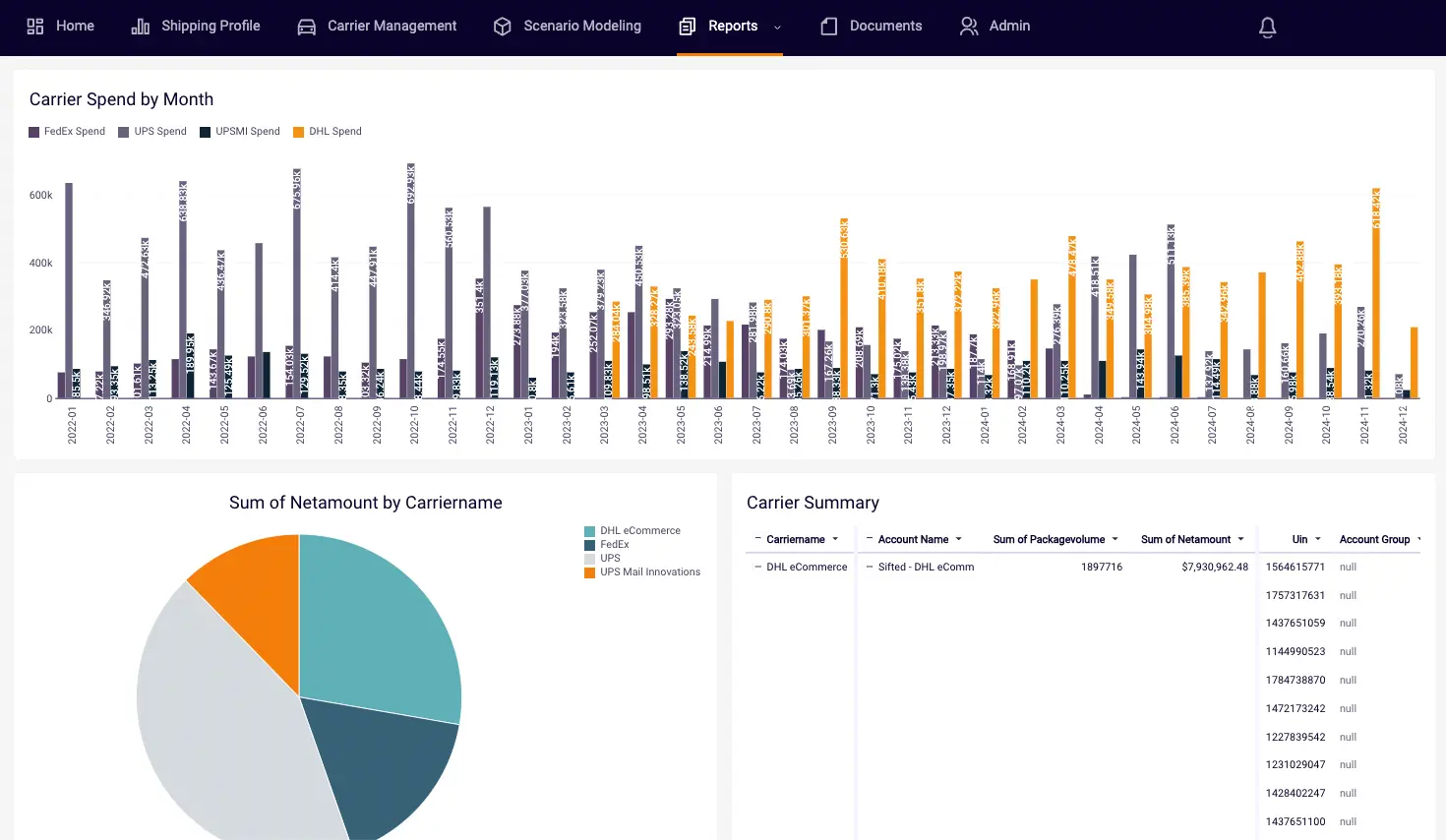Click the Carrier Management truck icon

tap(307, 27)
